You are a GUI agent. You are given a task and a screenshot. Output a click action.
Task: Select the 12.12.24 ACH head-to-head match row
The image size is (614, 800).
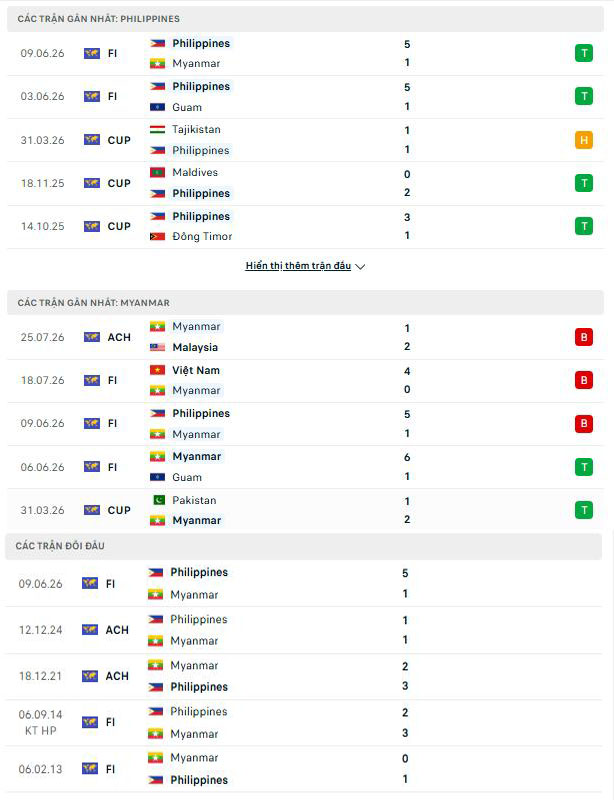(305, 630)
